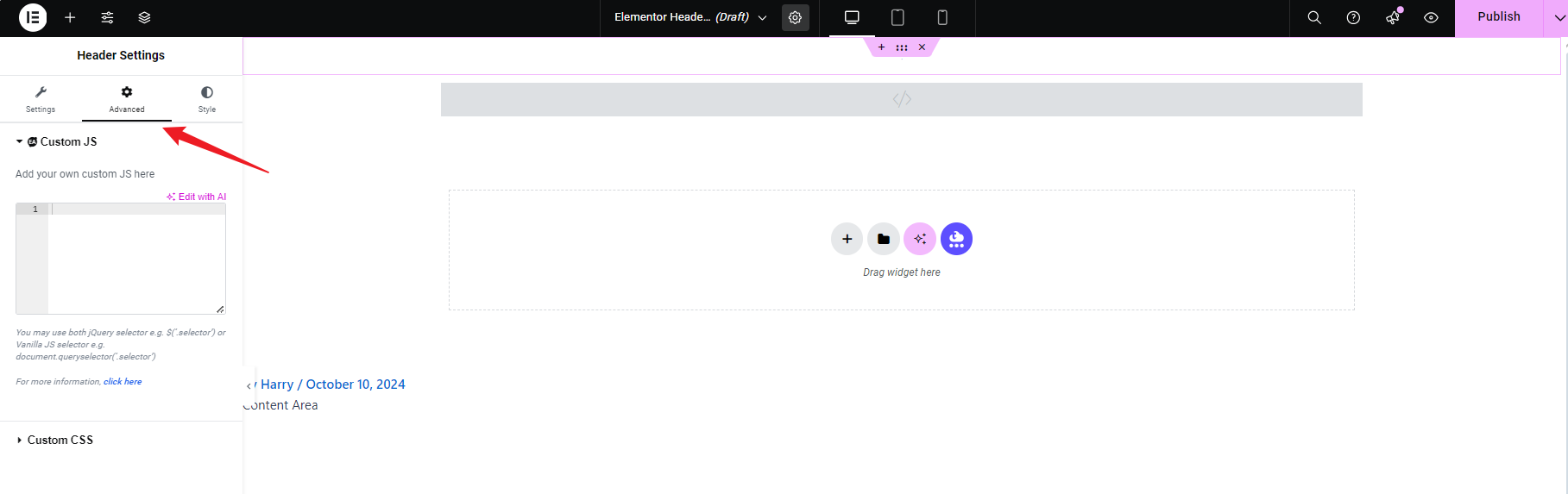Click the section edit dots handle

click(902, 47)
